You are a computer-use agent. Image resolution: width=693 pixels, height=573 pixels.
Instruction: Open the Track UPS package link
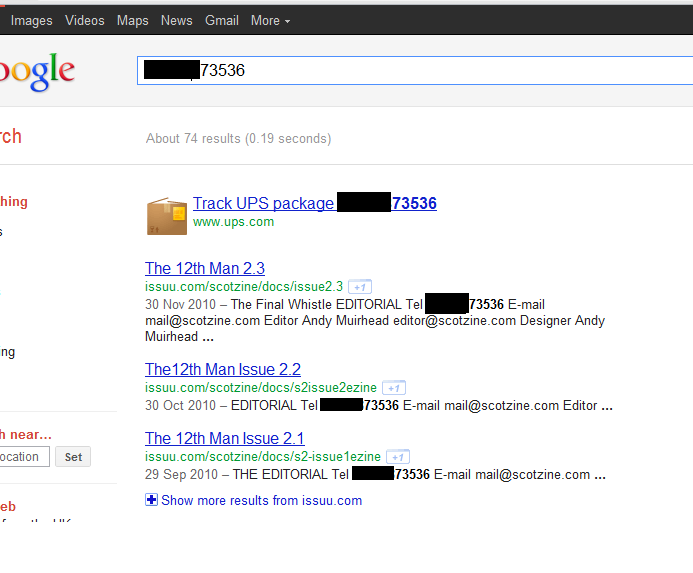tap(315, 203)
